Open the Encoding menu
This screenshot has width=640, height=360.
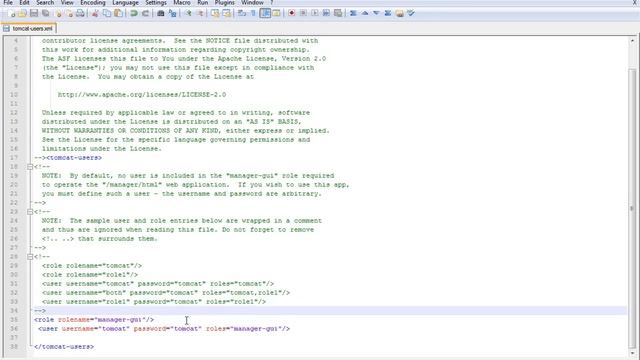coord(93,2)
